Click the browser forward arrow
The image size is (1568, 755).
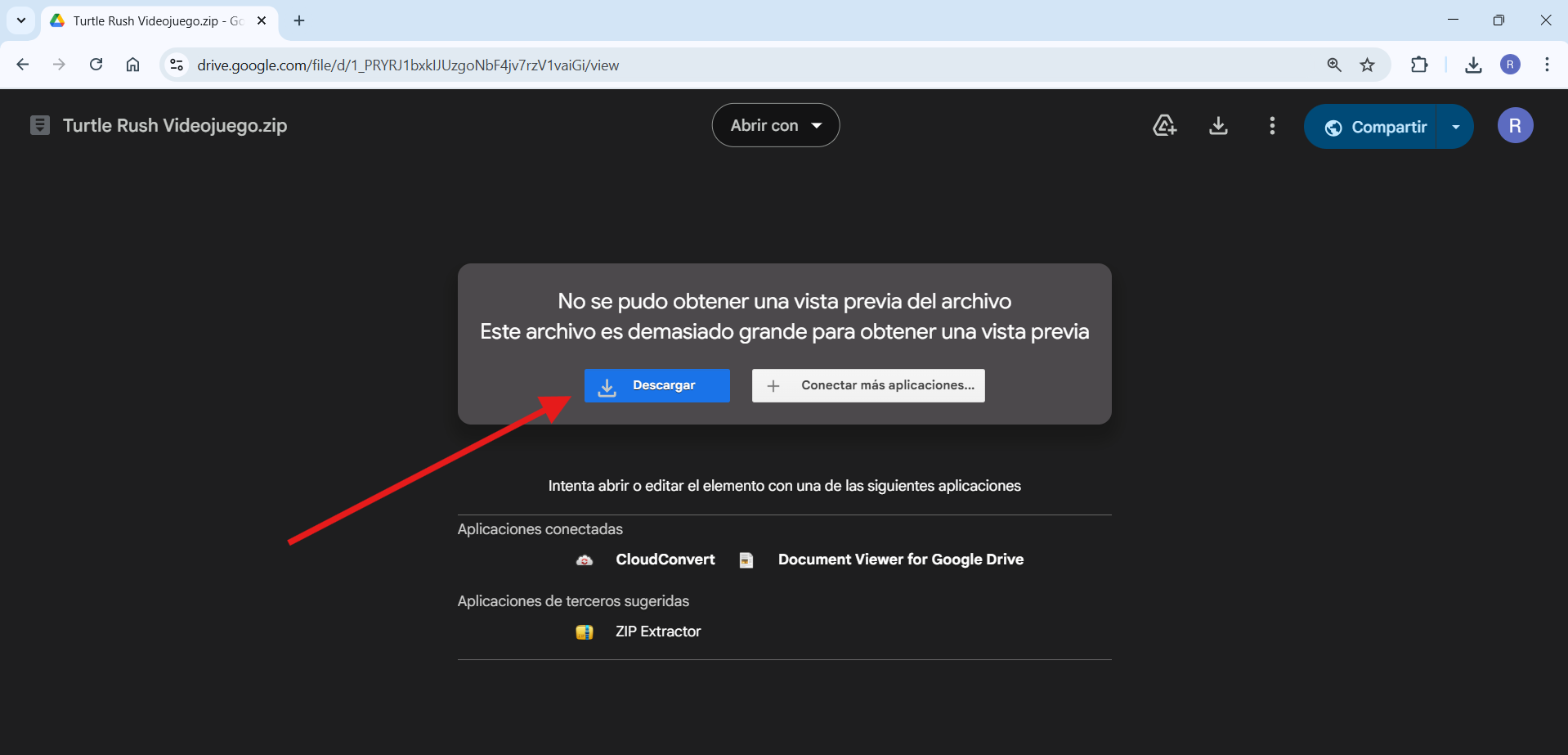59,65
